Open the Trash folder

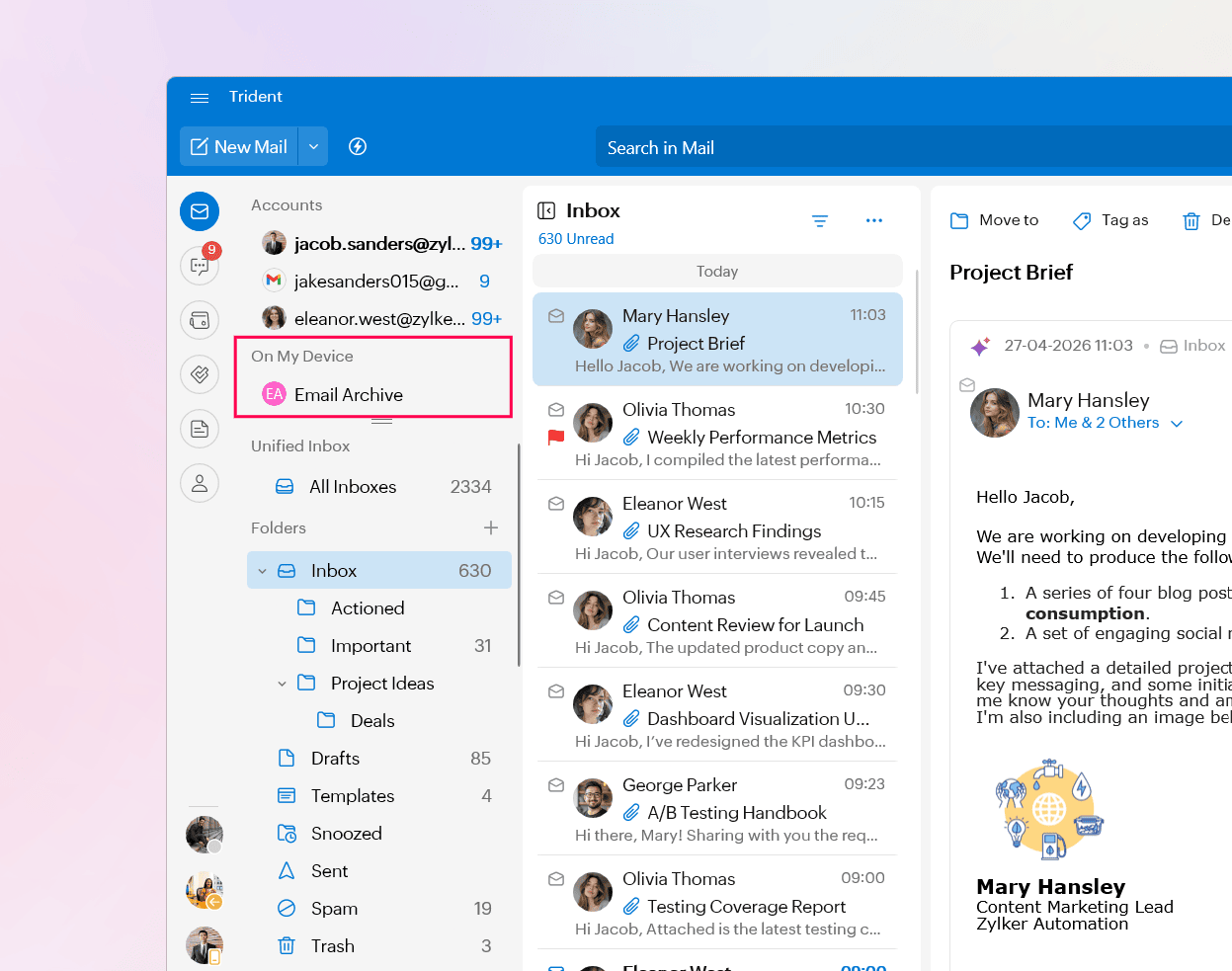click(381, 946)
